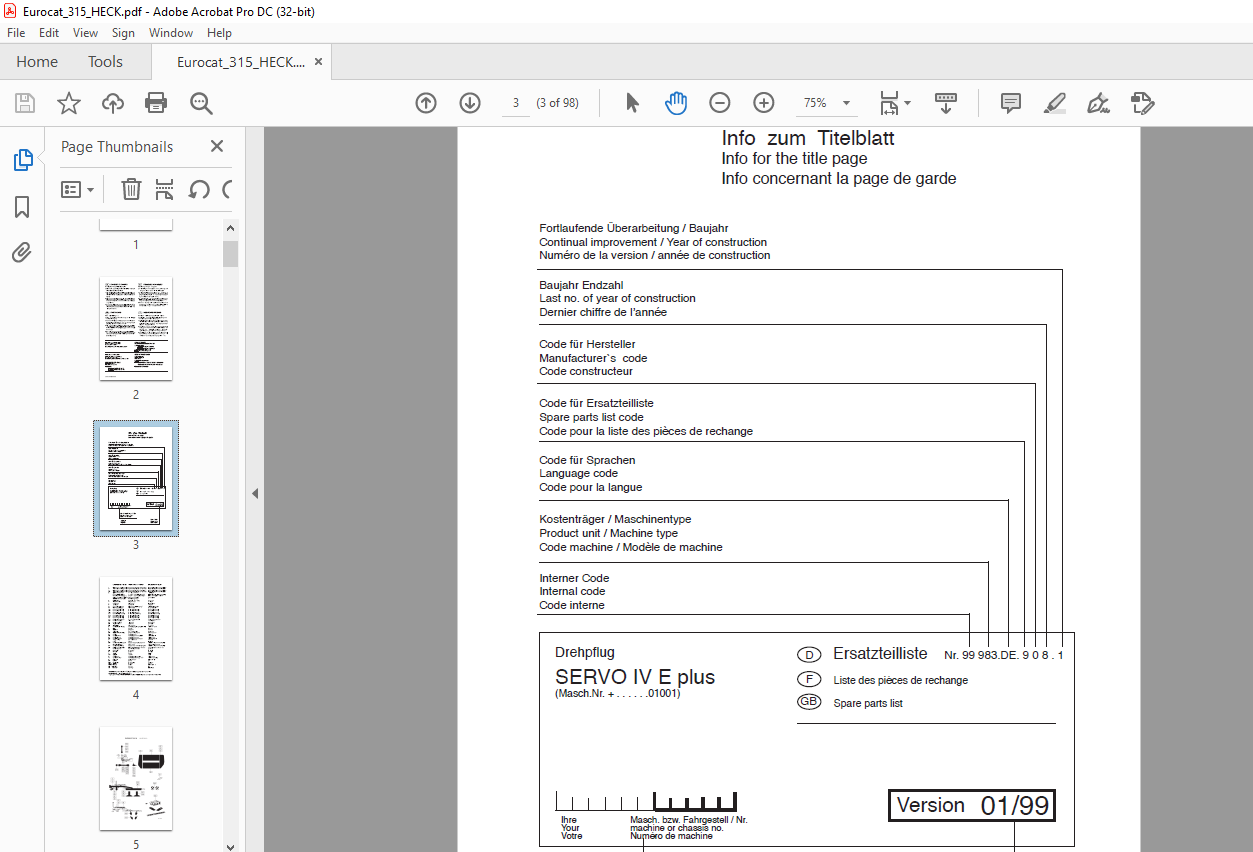Click the 'Info zum Titelblatt' heading
Image resolution: width=1253 pixels, height=852 pixels.
tap(808, 138)
